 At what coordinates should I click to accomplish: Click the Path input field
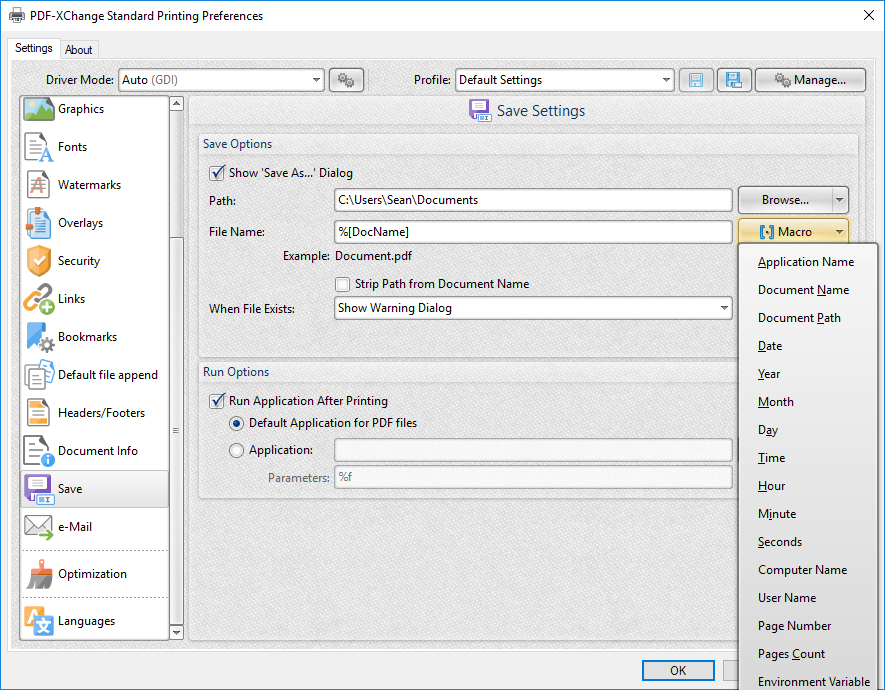pyautogui.click(x=533, y=200)
